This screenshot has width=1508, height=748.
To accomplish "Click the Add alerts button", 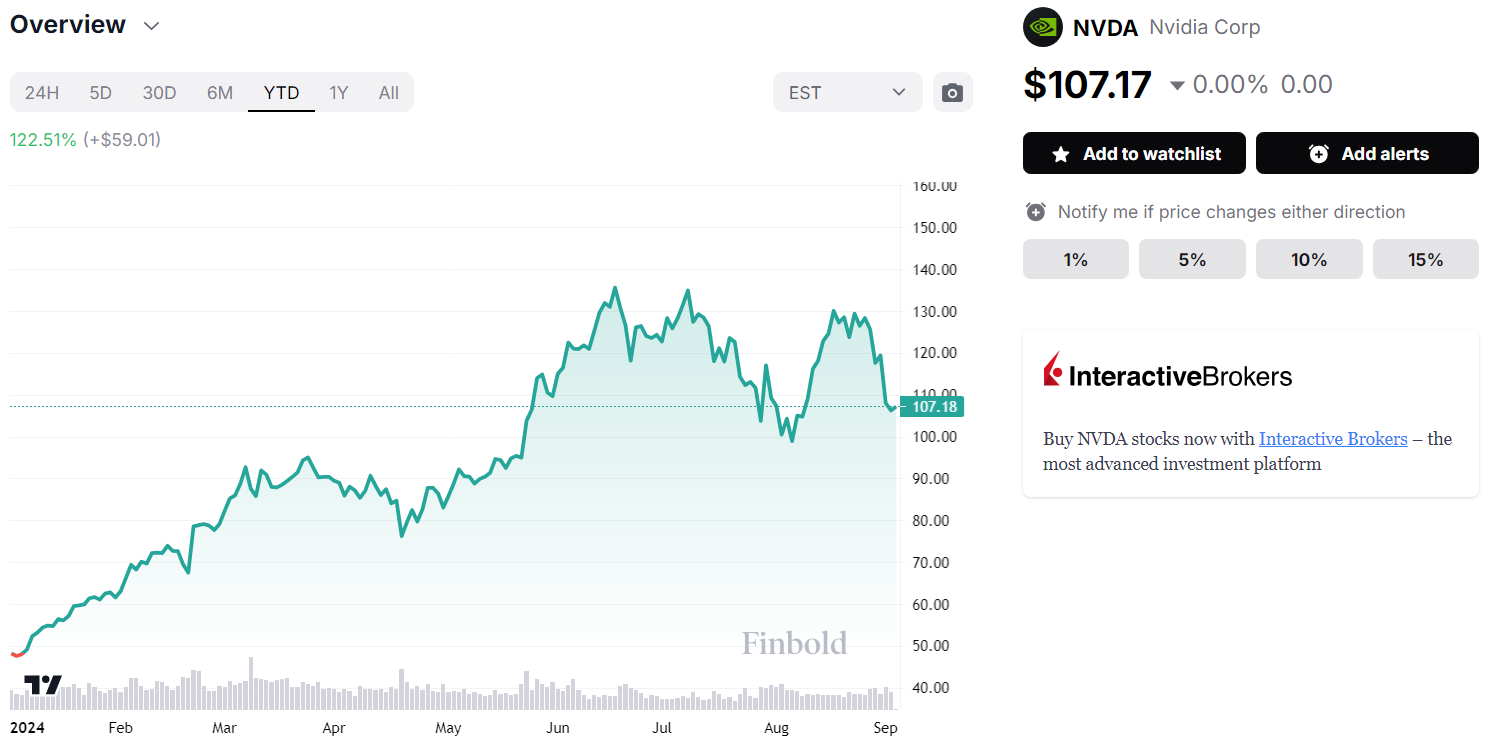I will [x=1367, y=153].
